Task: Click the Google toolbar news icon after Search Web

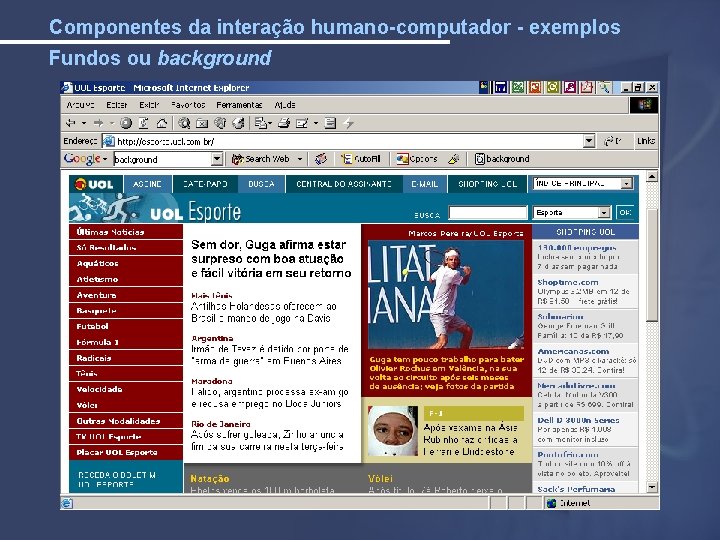Action: click(x=321, y=159)
